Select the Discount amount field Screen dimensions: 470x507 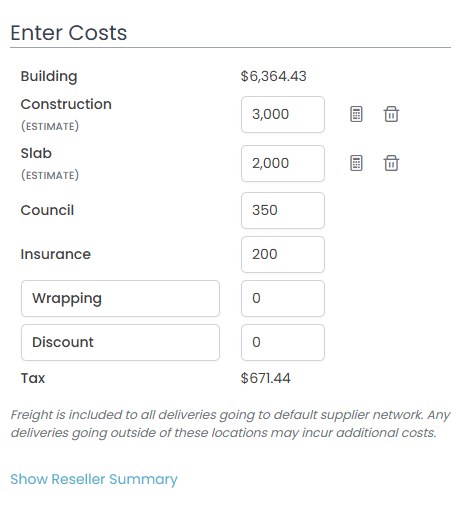click(283, 343)
